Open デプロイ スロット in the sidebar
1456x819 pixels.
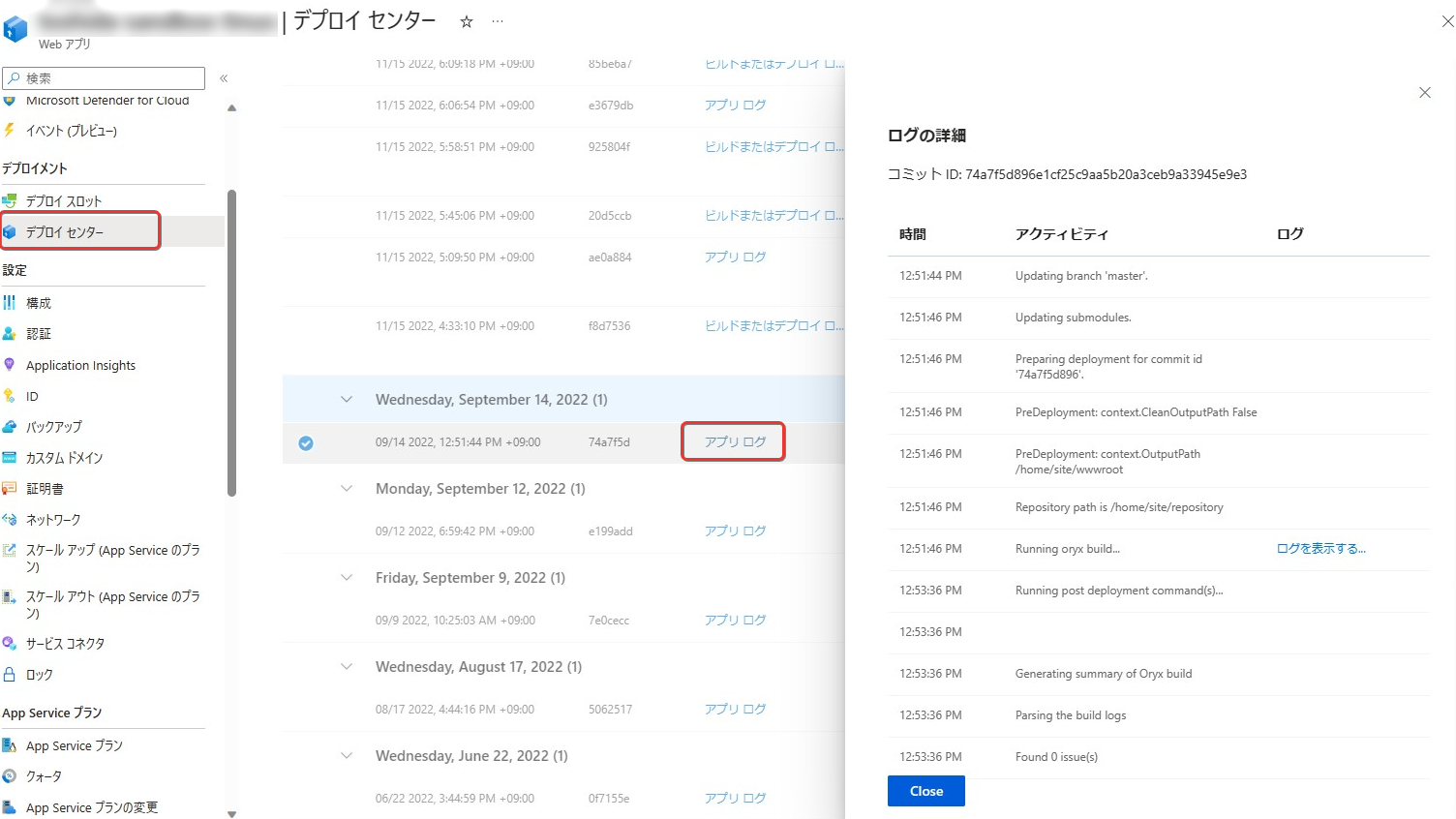[x=63, y=201]
